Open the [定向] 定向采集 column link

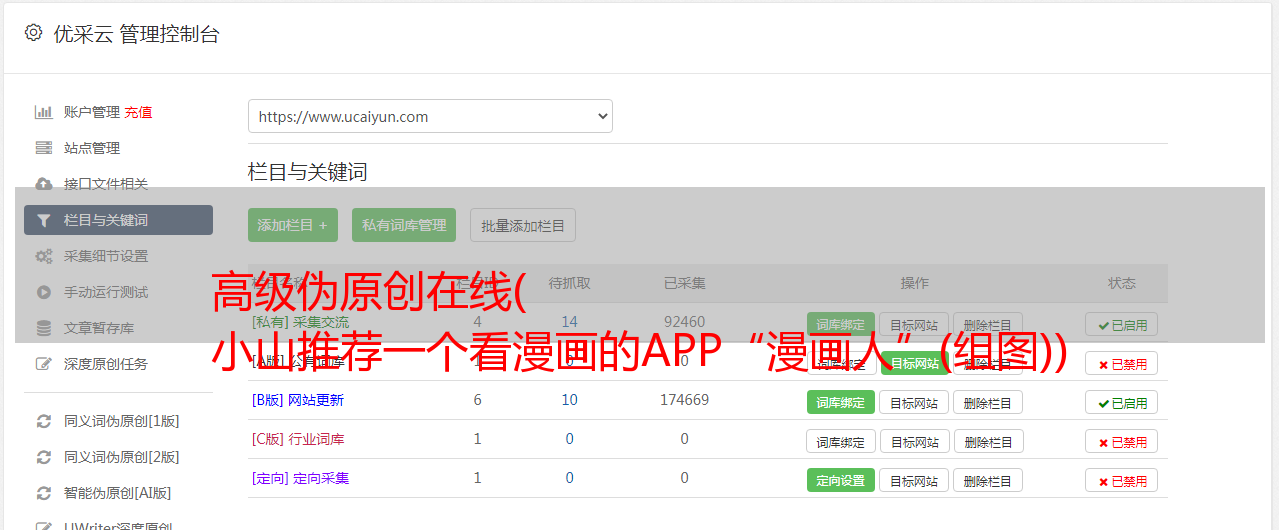point(301,478)
